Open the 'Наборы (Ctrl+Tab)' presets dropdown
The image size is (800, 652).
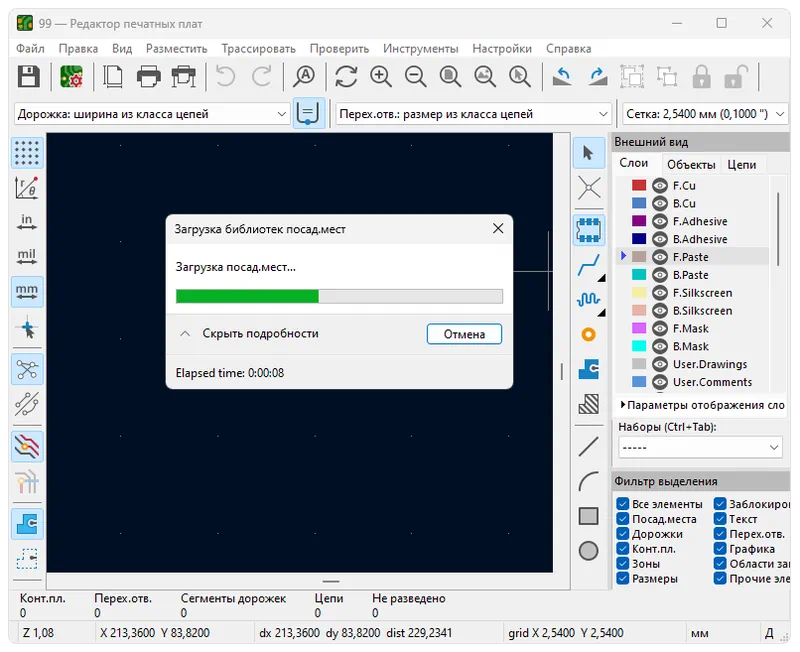click(700, 447)
